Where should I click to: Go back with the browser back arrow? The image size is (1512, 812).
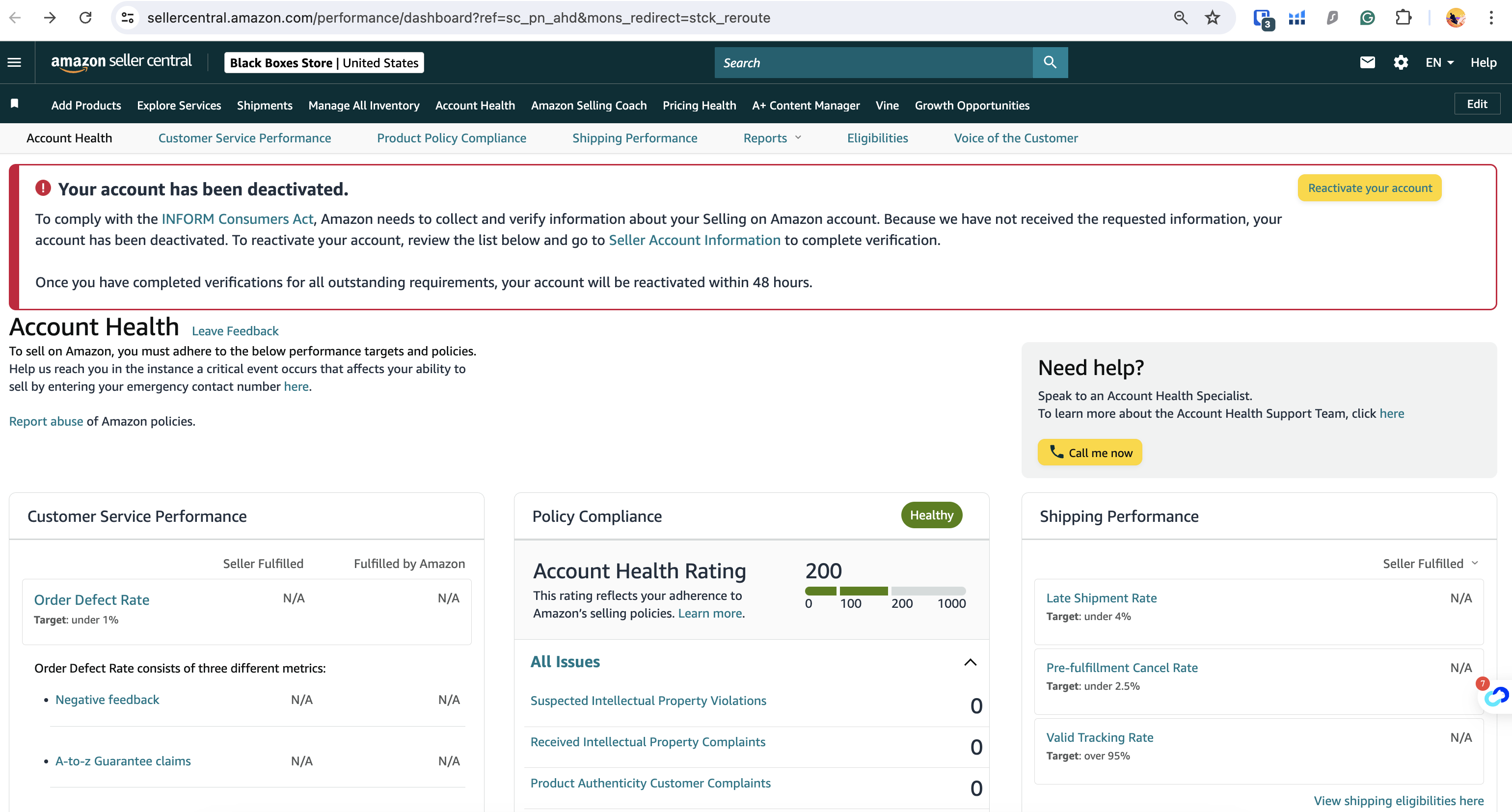tap(15, 18)
